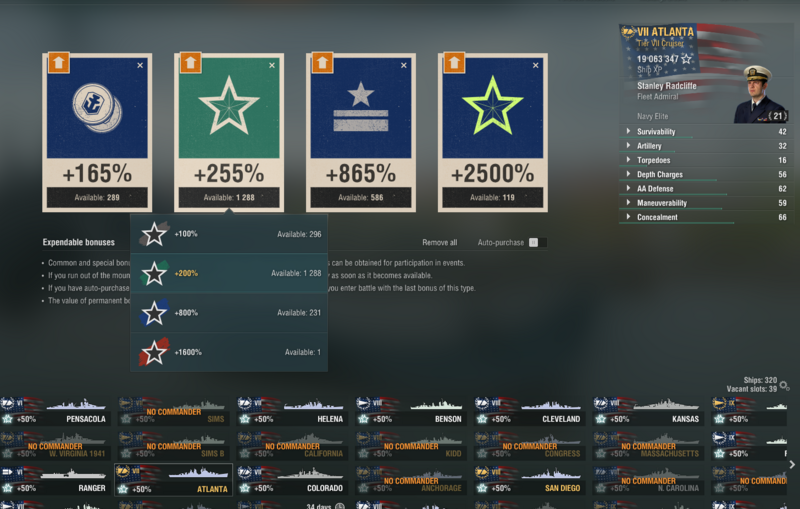
Task: Toggle the Auto-purchase switch
Action: click(x=537, y=242)
